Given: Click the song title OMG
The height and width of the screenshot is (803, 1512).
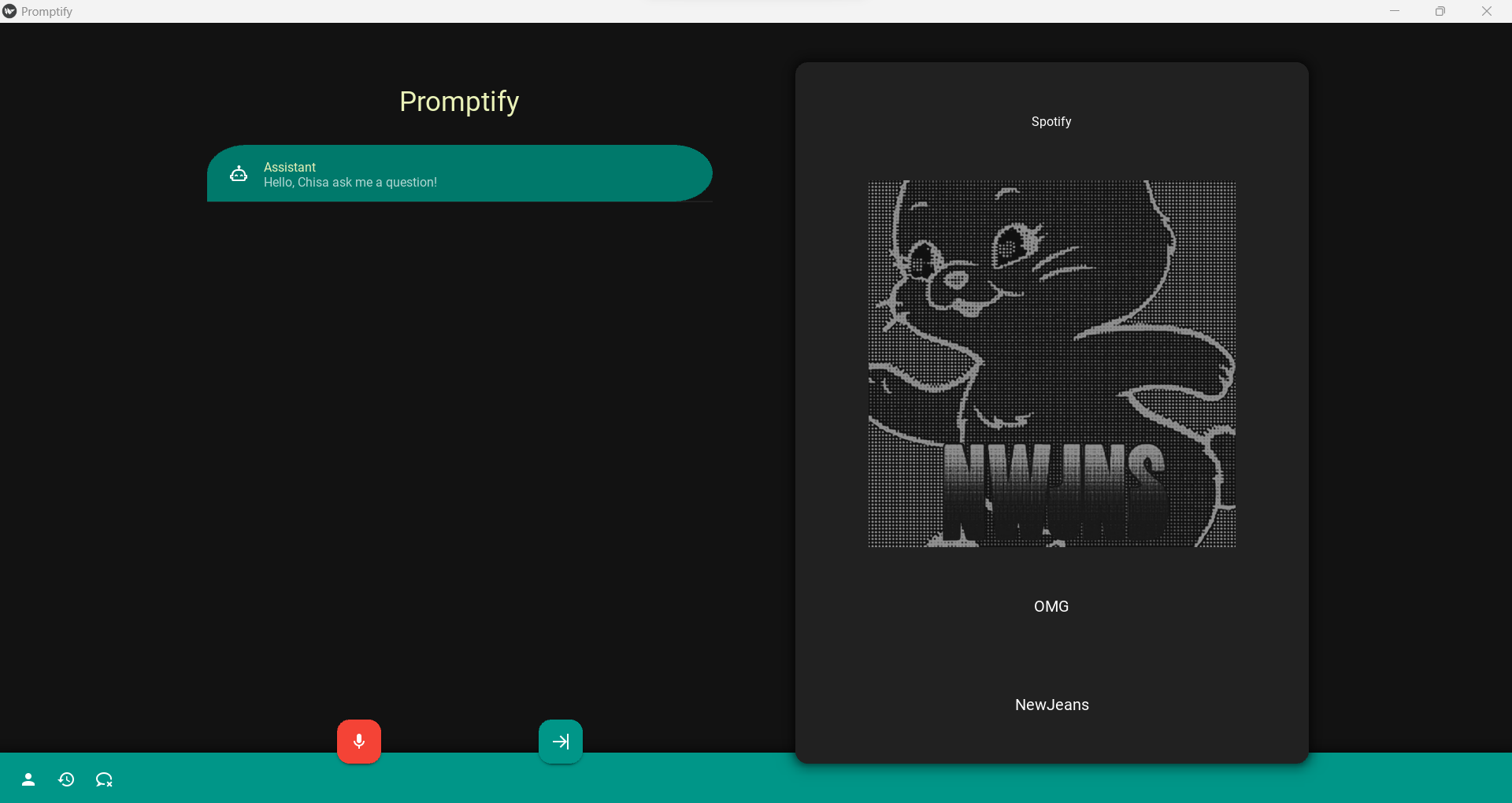Looking at the screenshot, I should (x=1051, y=606).
